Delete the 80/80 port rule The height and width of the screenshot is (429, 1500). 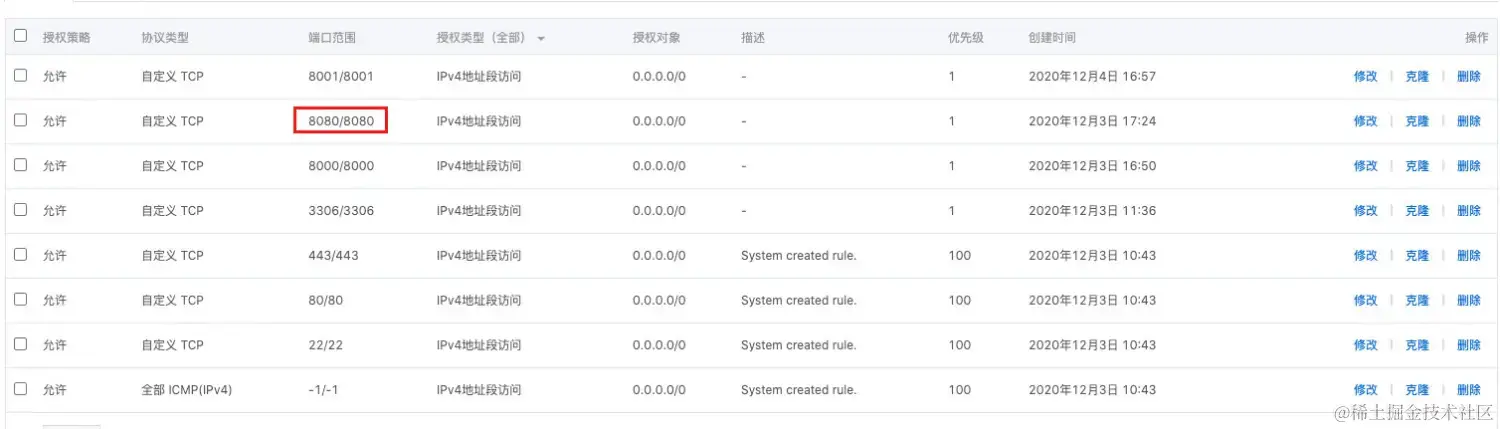pos(1468,300)
